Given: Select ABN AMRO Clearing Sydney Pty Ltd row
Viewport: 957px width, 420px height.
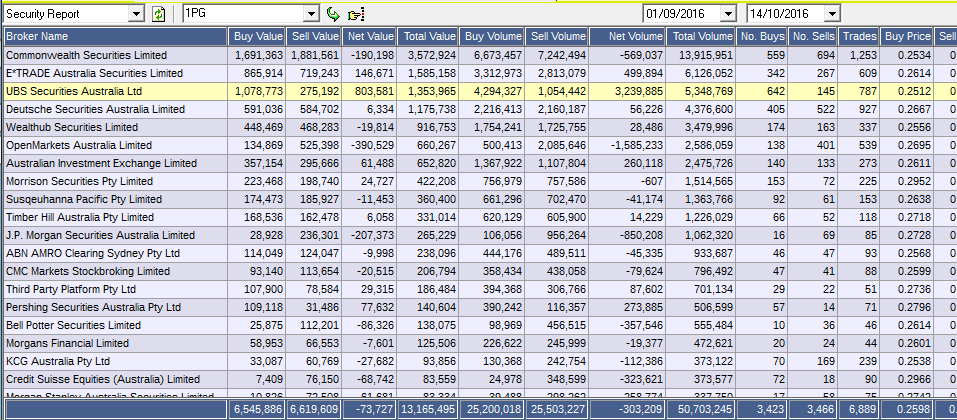Looking at the screenshot, I should (478, 253).
